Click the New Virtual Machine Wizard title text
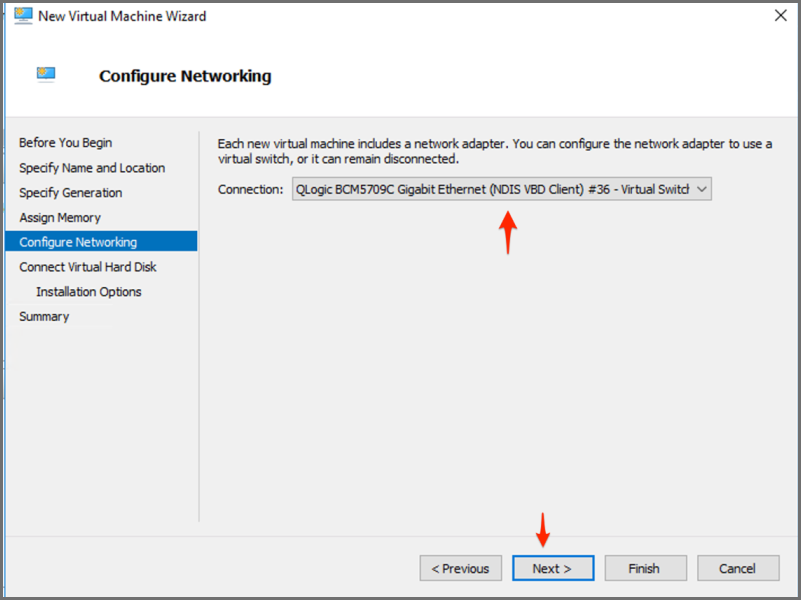Image resolution: width=801 pixels, height=600 pixels. click(x=122, y=16)
